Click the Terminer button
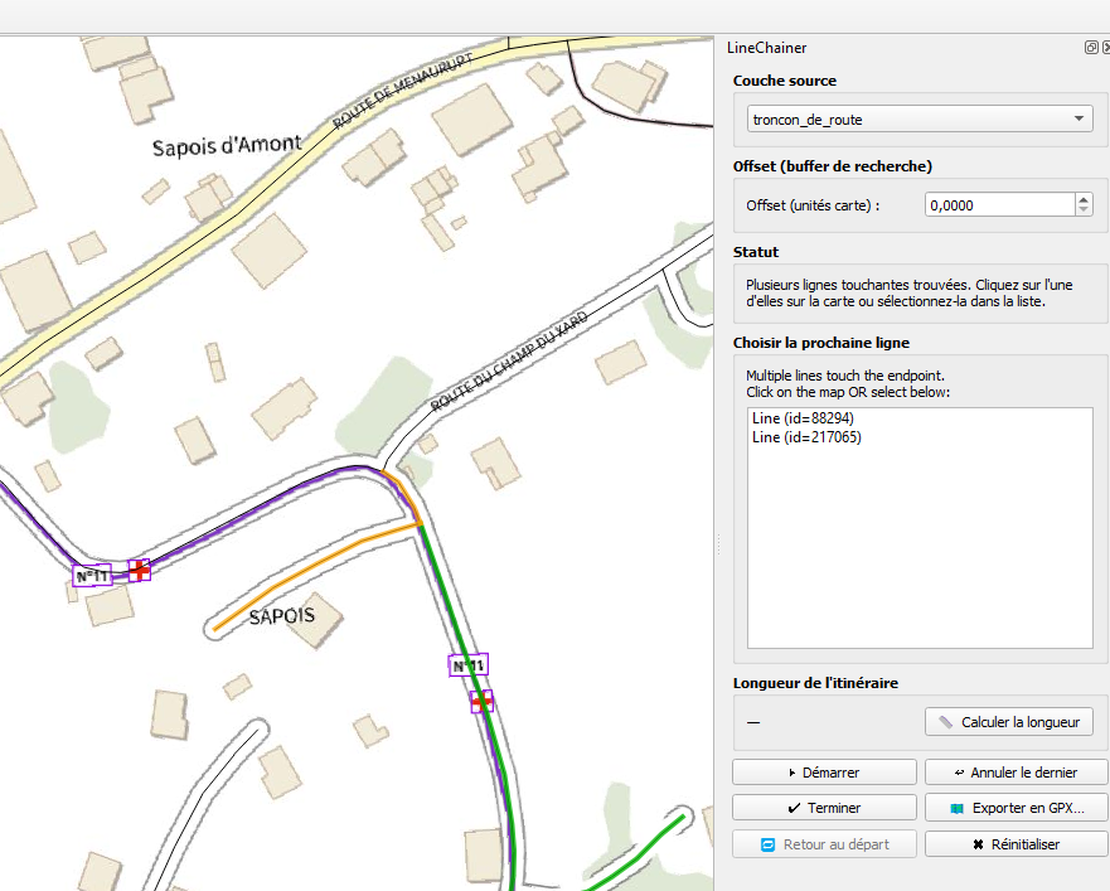 click(824, 807)
